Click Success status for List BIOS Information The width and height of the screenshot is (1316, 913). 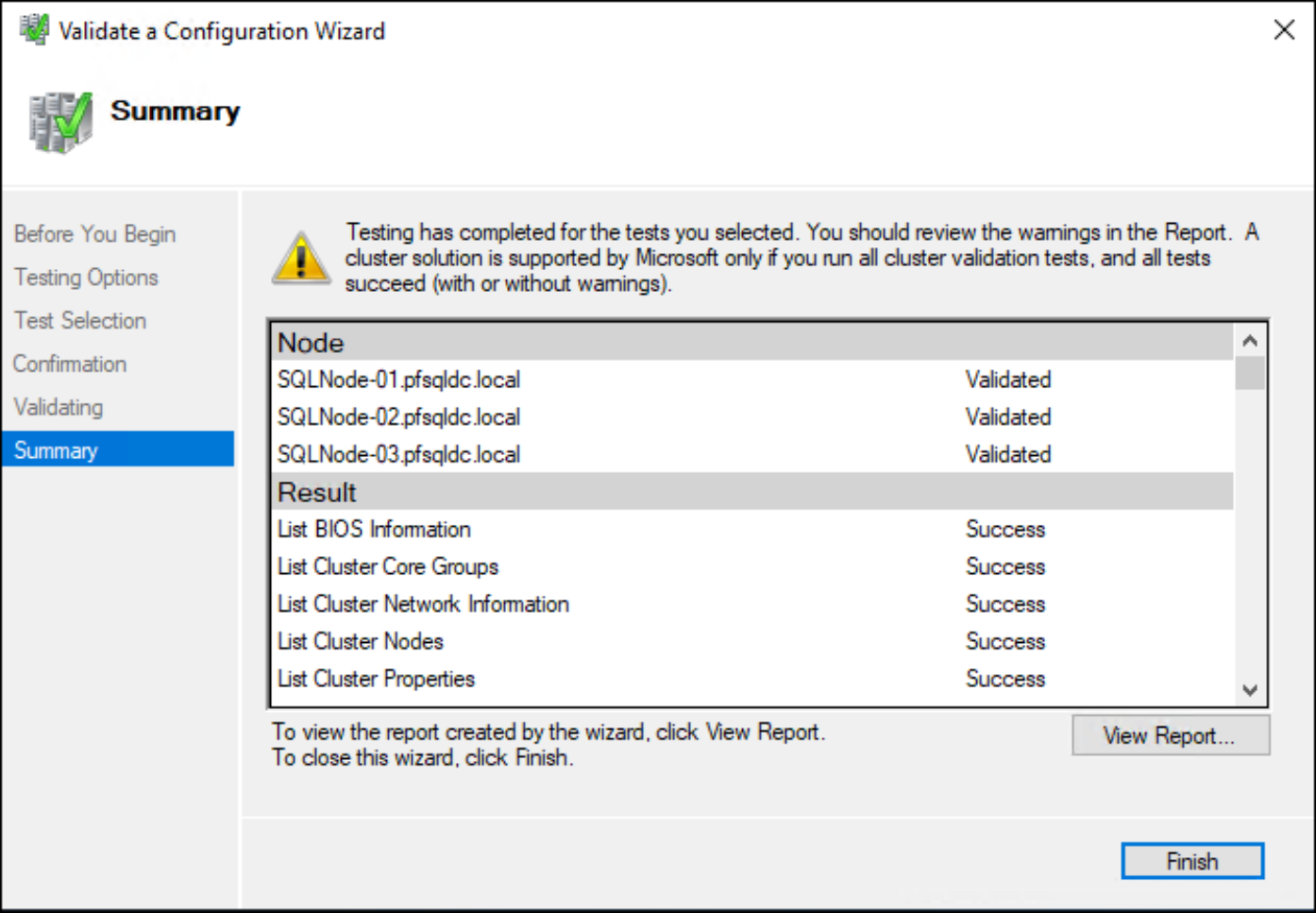[1005, 530]
